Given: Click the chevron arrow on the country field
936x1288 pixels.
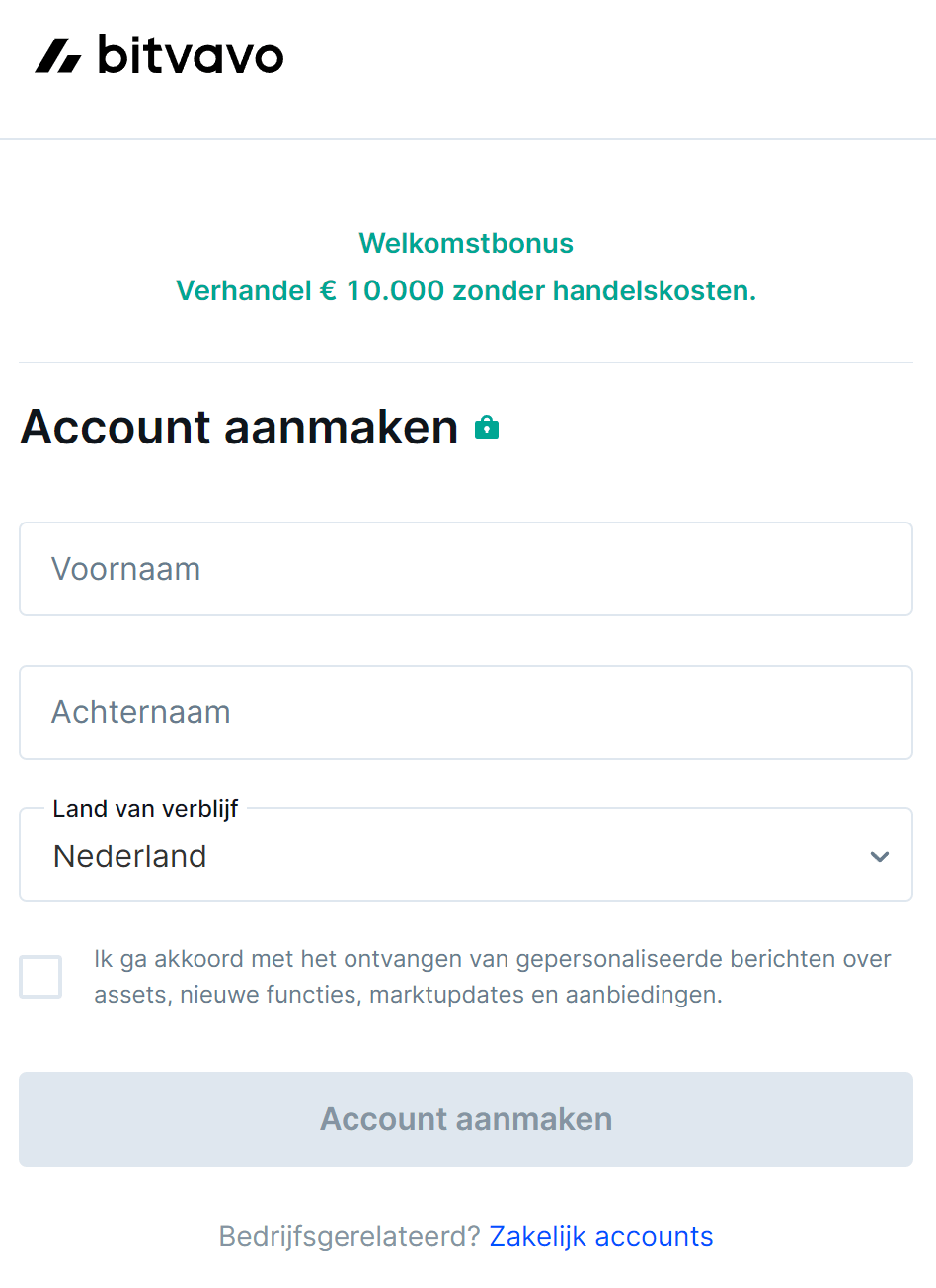Looking at the screenshot, I should [878, 857].
